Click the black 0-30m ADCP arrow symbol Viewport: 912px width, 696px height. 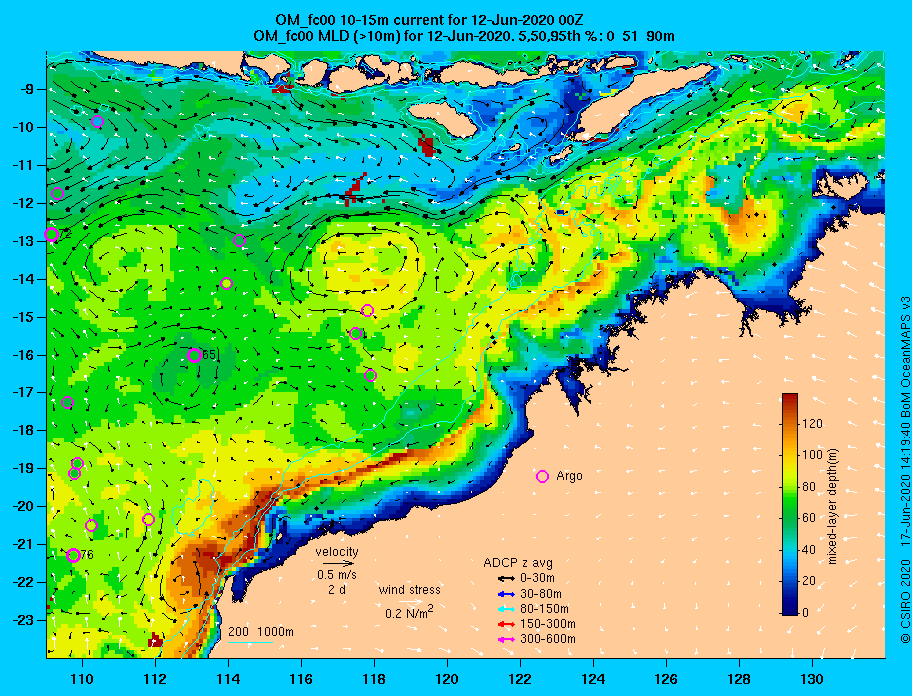506,579
